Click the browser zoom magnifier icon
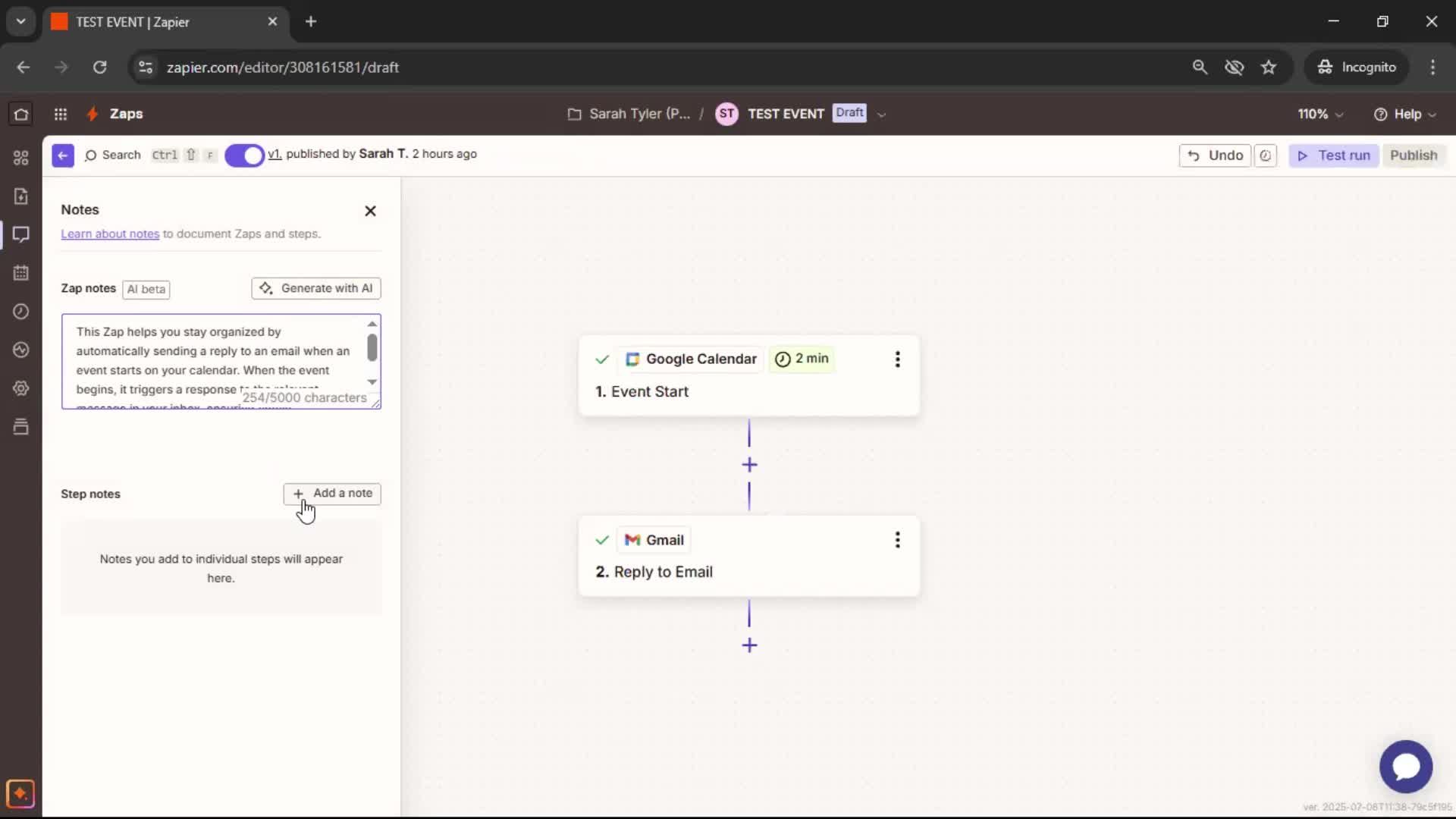This screenshot has width=1456, height=819. pyautogui.click(x=1200, y=67)
